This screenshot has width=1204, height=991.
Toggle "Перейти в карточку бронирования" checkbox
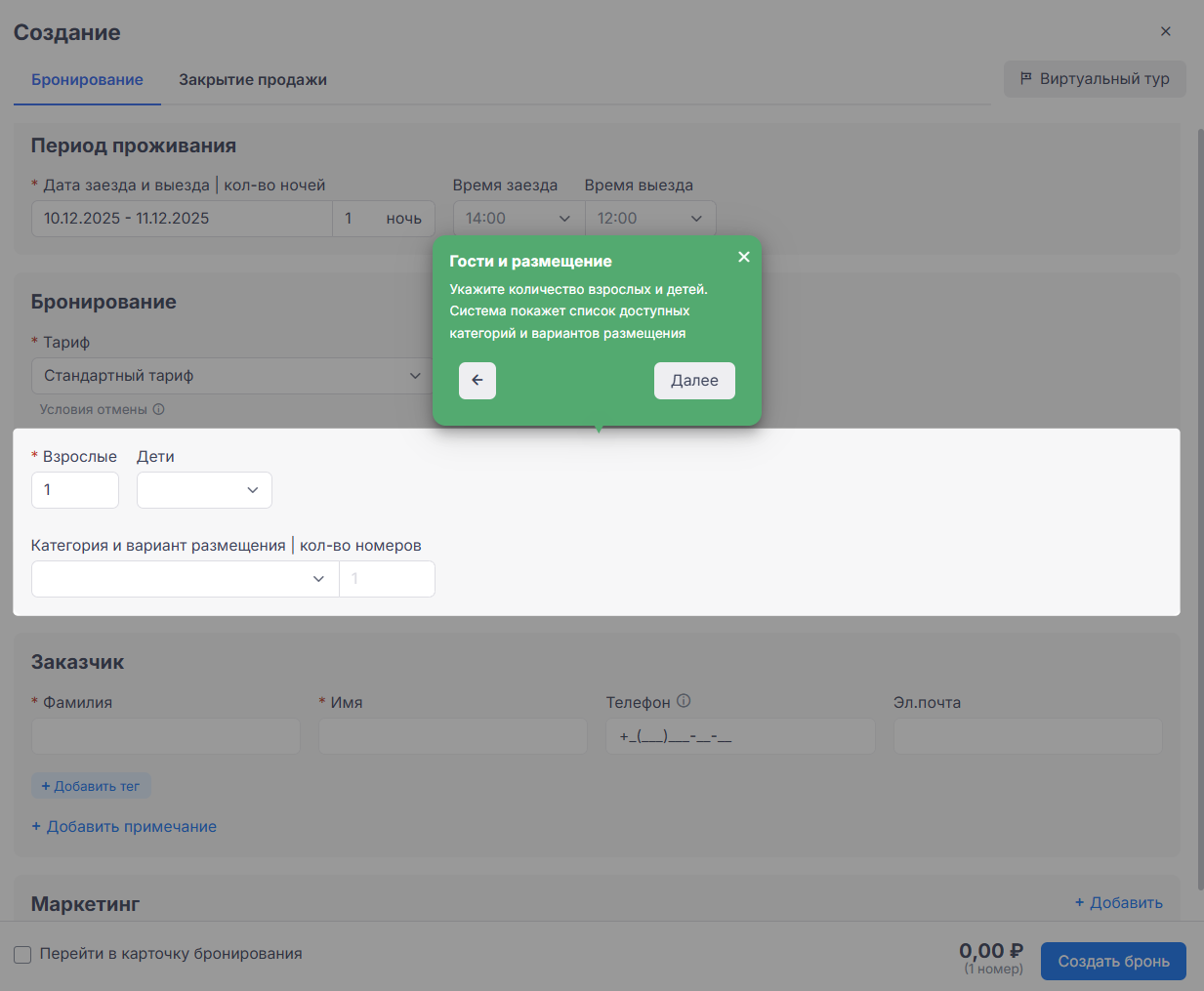pos(22,955)
